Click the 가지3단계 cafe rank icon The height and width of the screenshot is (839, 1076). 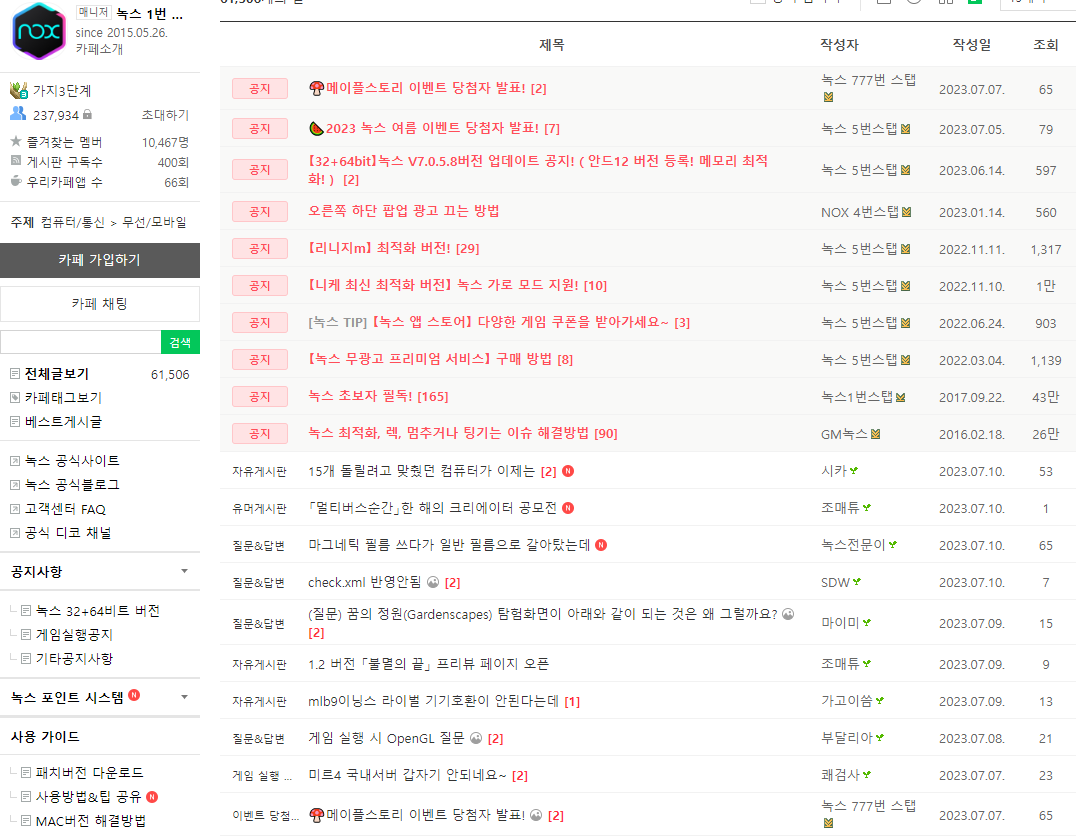click(x=19, y=91)
